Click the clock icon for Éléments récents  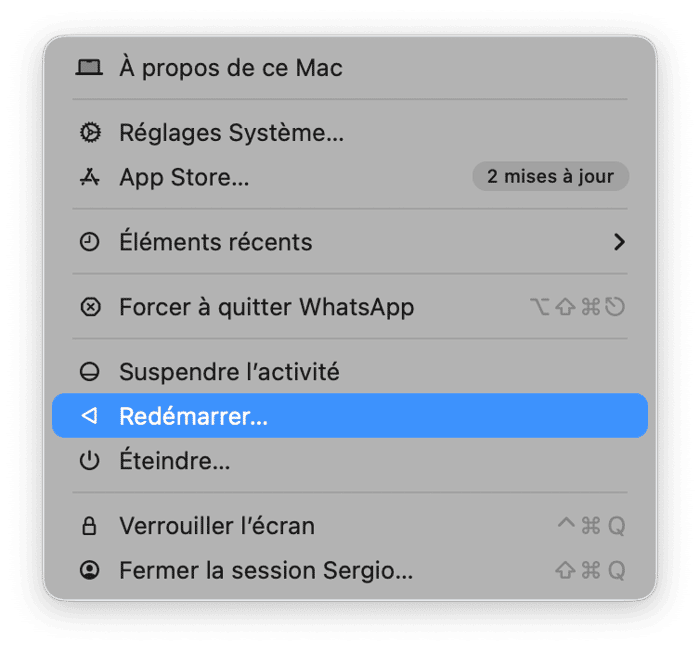[x=90, y=242]
